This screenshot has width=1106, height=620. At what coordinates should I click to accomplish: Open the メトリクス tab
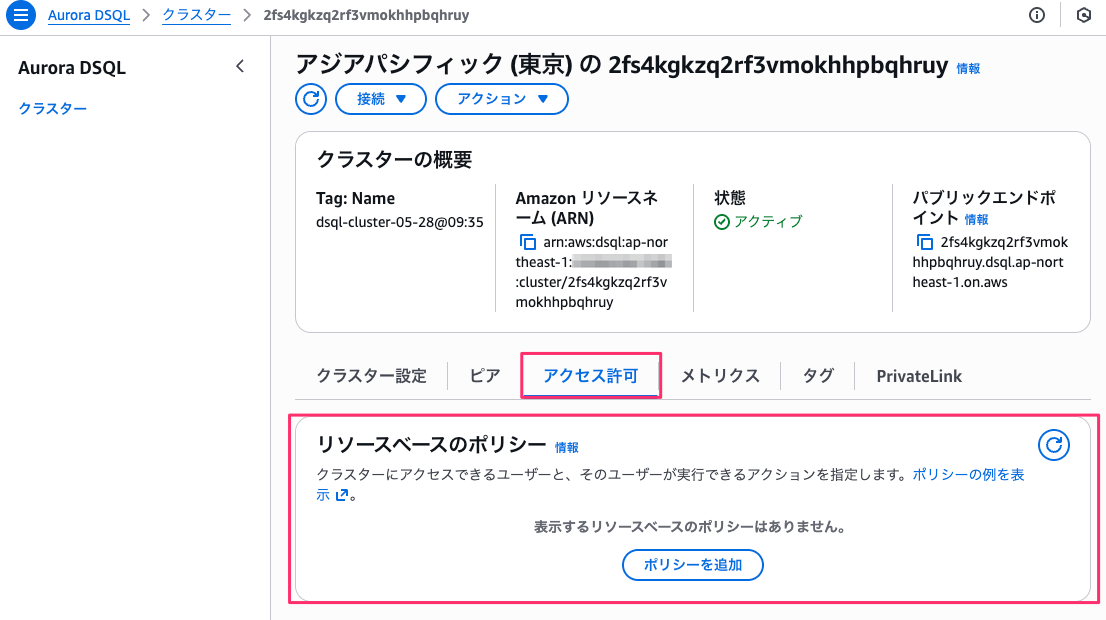coord(720,376)
